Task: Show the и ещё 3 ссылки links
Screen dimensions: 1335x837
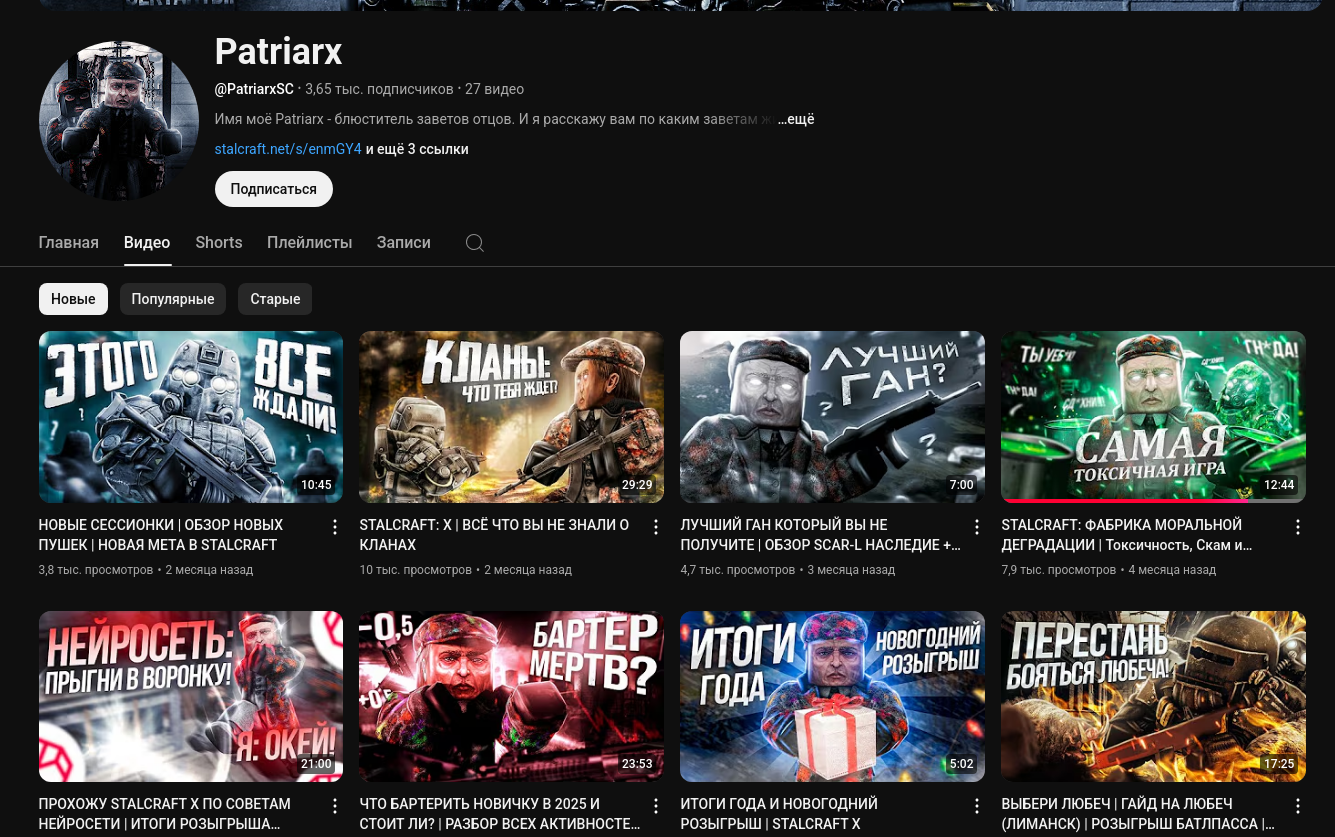Action: (417, 149)
